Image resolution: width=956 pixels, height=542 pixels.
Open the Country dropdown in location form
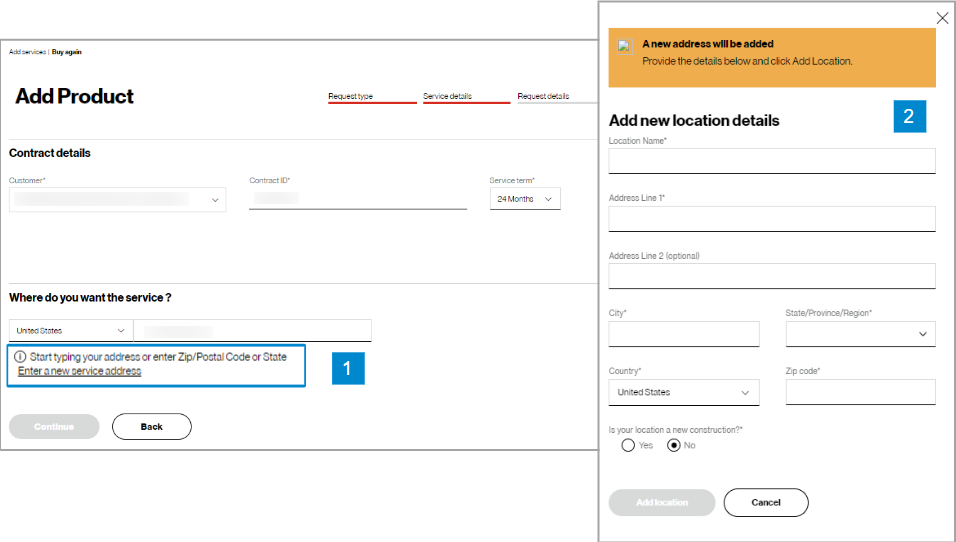click(x=683, y=392)
